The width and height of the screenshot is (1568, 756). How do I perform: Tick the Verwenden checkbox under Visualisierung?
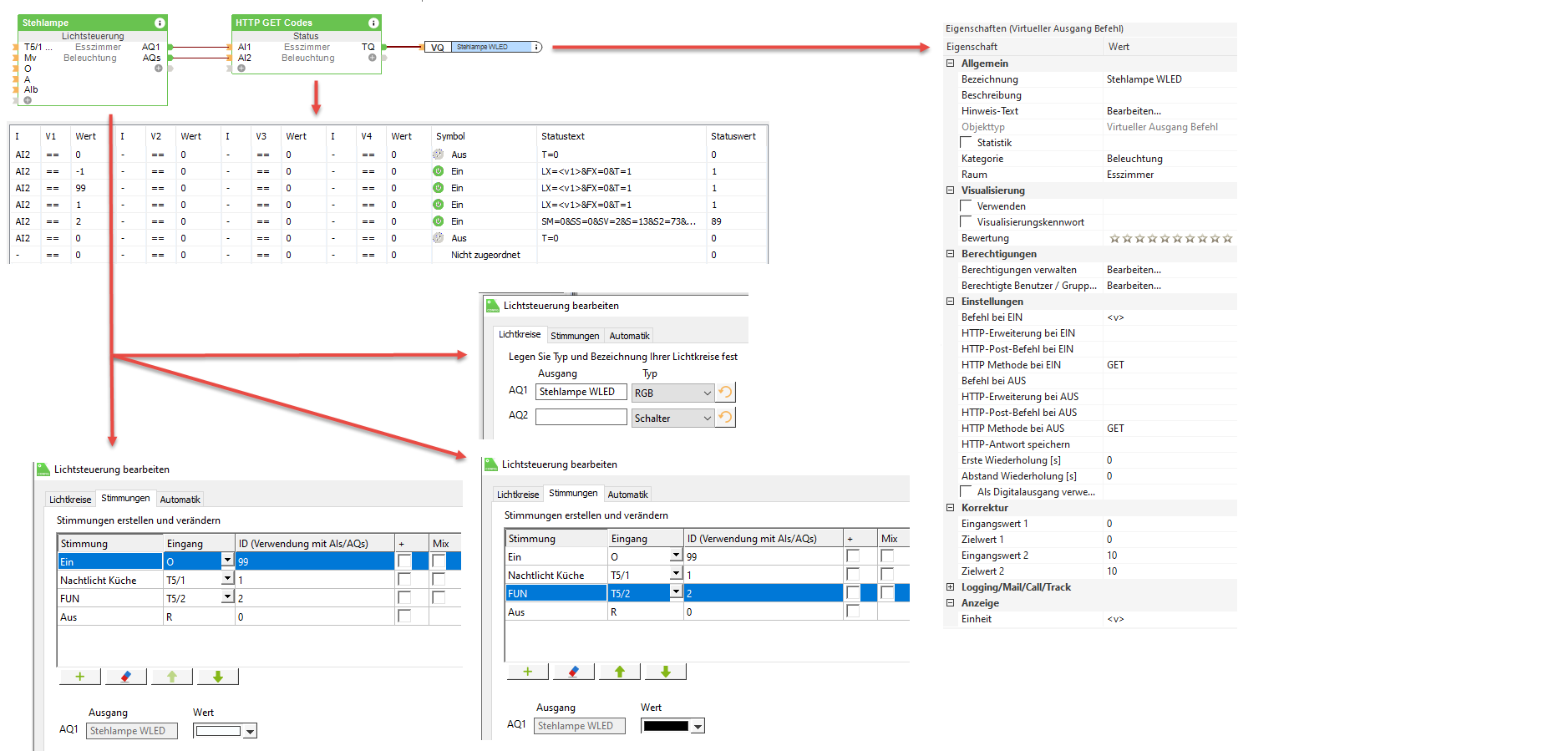967,205
